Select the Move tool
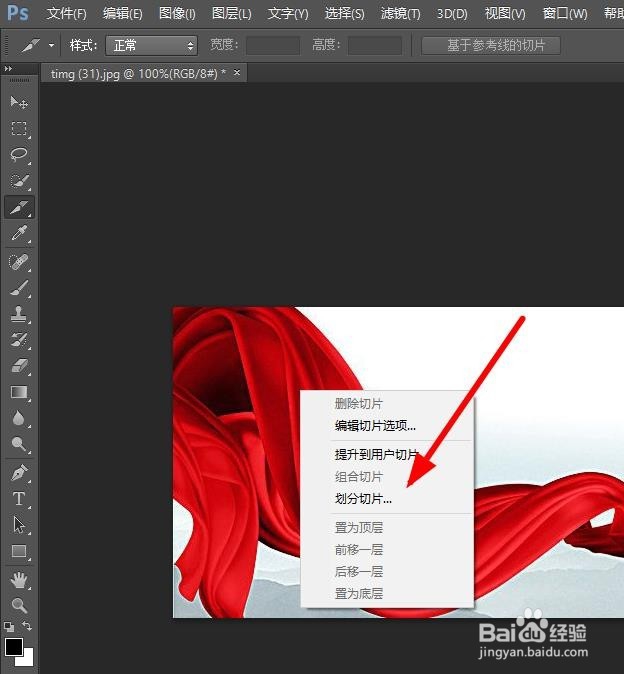Viewport: 624px width, 674px height. [x=19, y=102]
